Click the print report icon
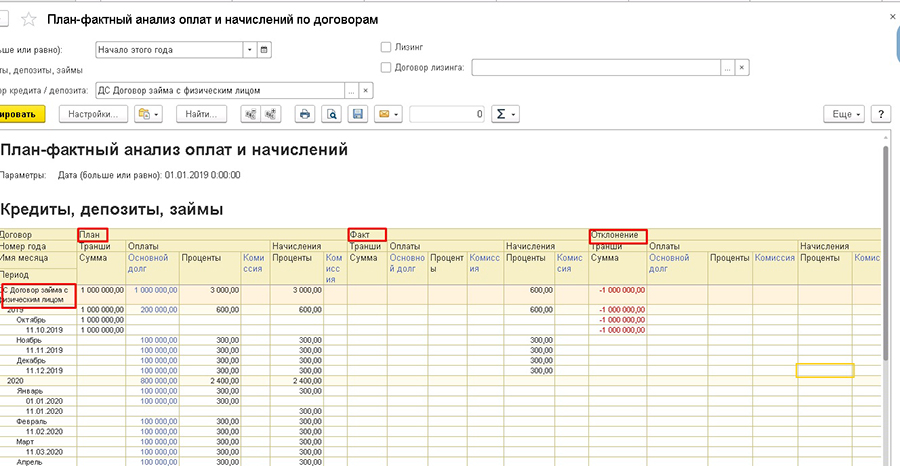The width and height of the screenshot is (900, 466). [305, 114]
